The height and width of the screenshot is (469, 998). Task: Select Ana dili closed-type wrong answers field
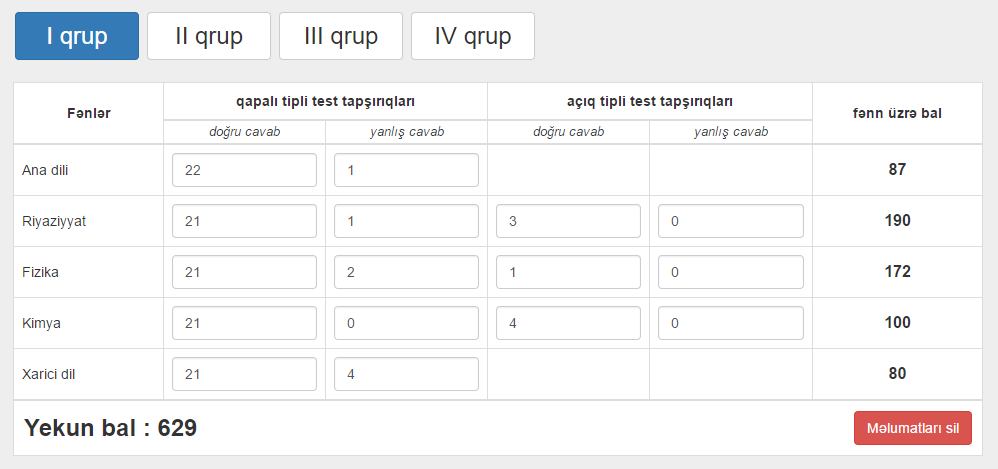[x=406, y=170]
